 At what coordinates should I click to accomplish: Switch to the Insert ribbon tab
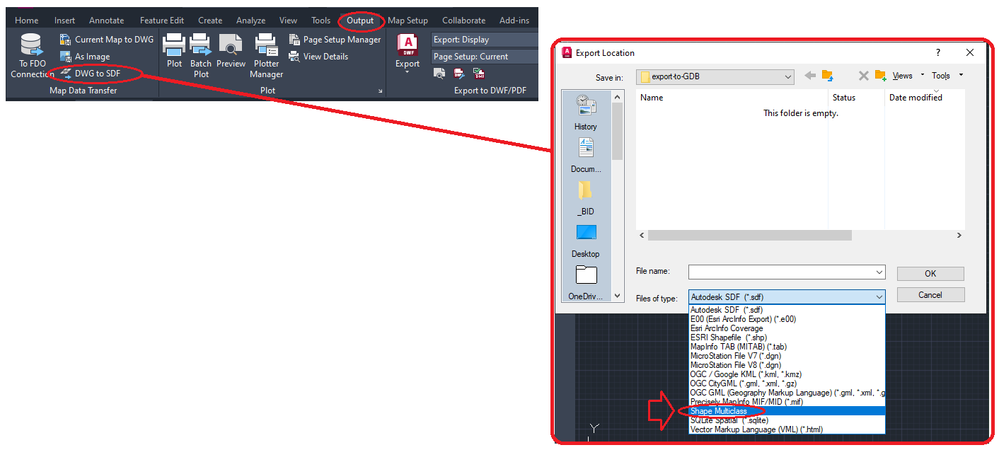[64, 20]
